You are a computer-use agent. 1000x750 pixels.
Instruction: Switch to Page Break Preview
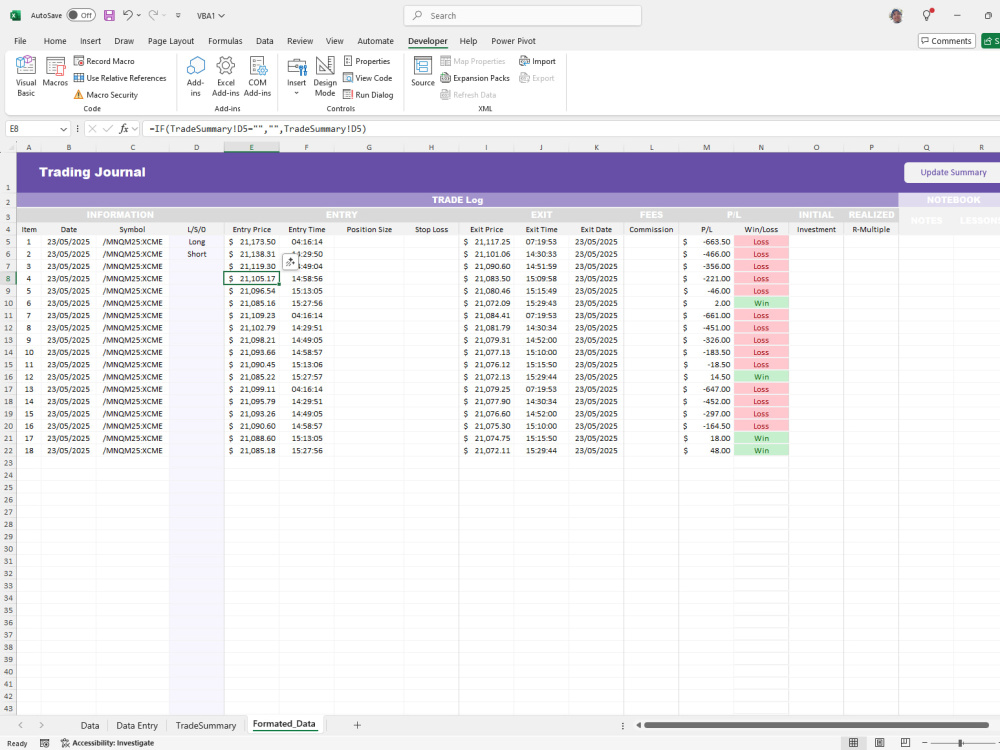click(x=905, y=743)
